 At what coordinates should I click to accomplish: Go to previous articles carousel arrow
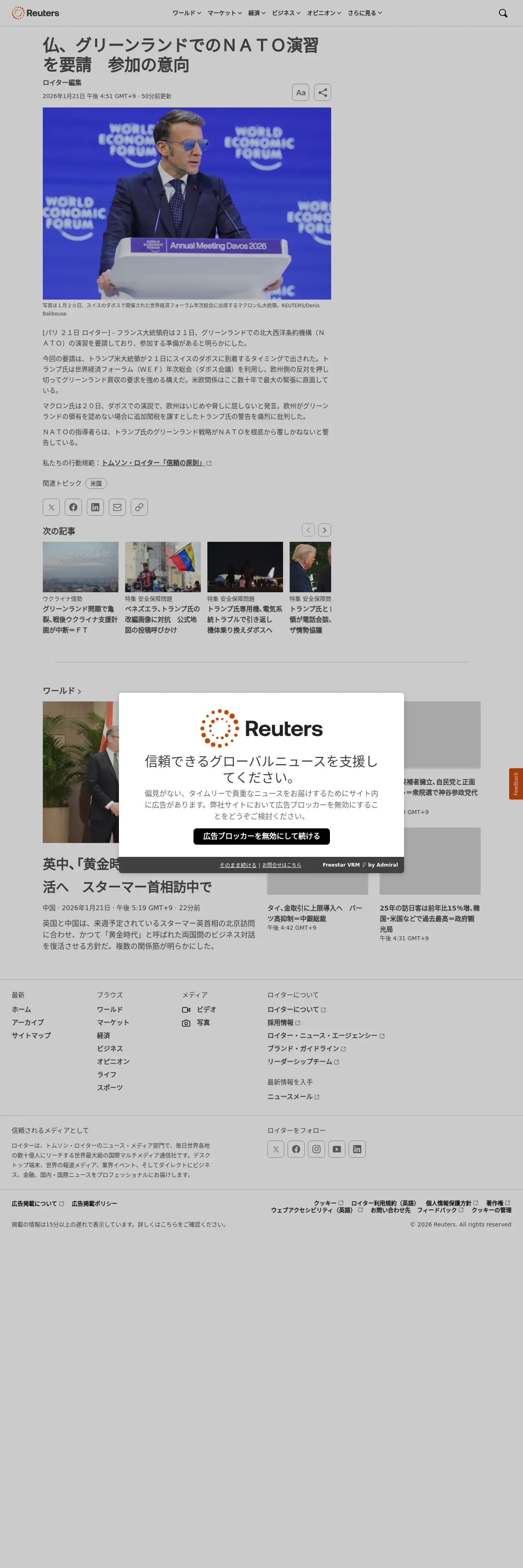308,530
